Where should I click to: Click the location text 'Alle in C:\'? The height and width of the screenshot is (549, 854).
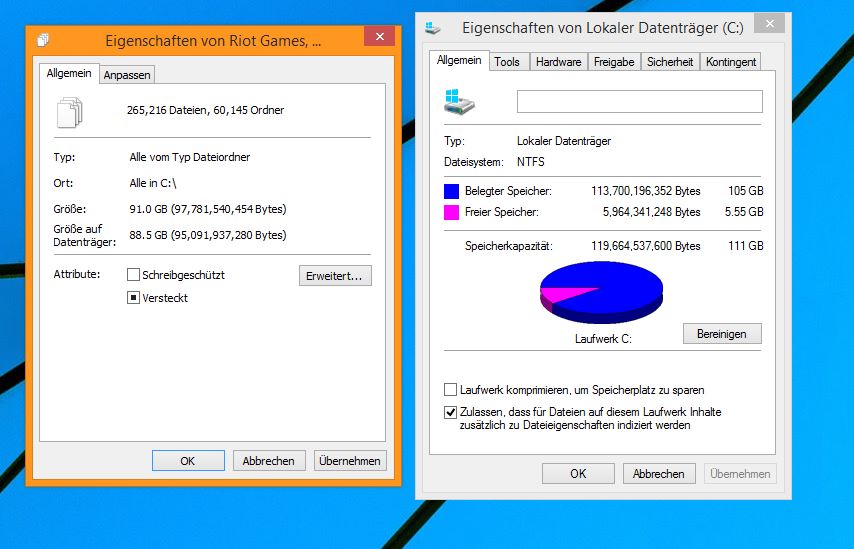click(x=153, y=184)
